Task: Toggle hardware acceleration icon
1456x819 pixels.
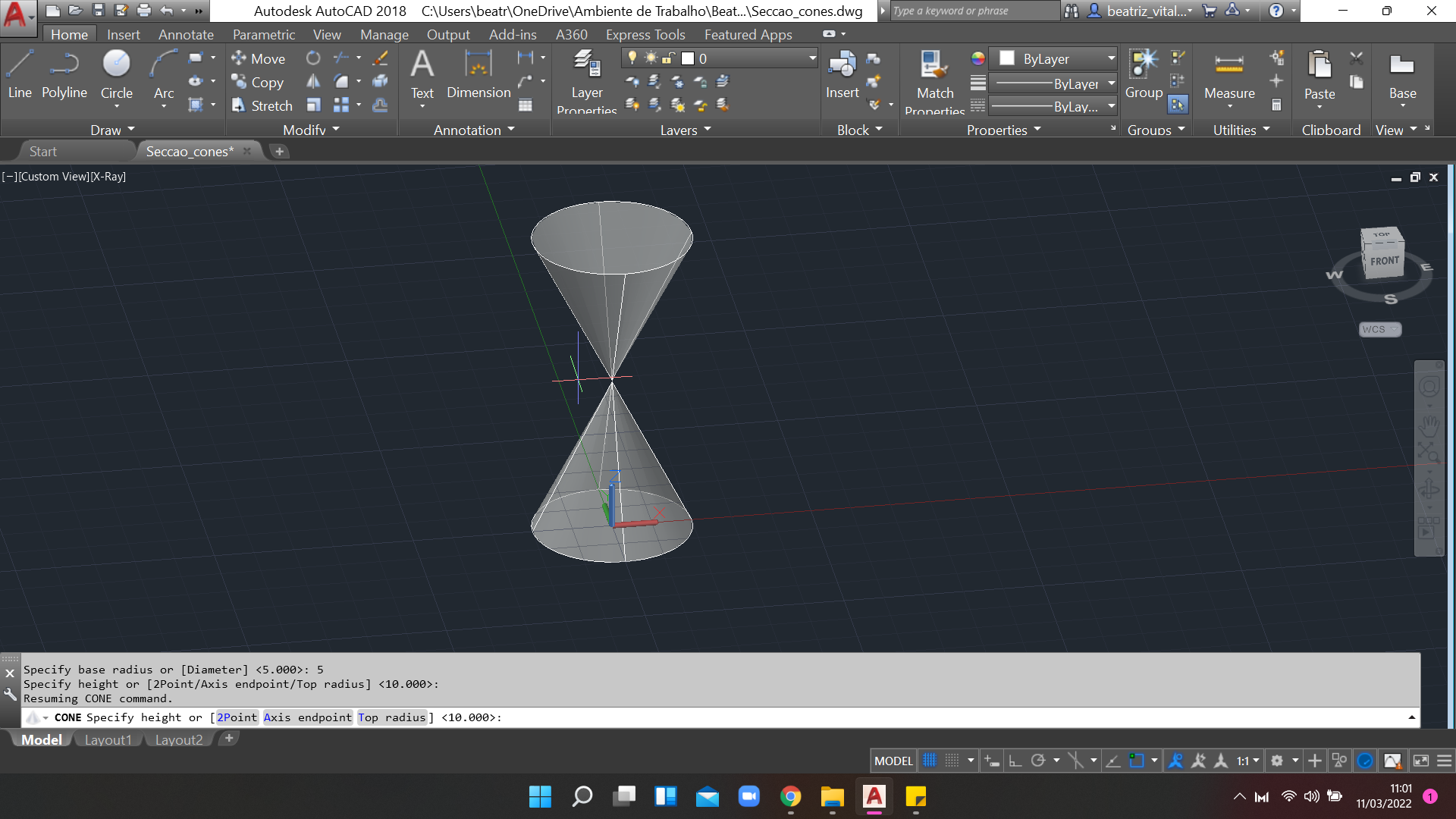Action: pos(1365,760)
